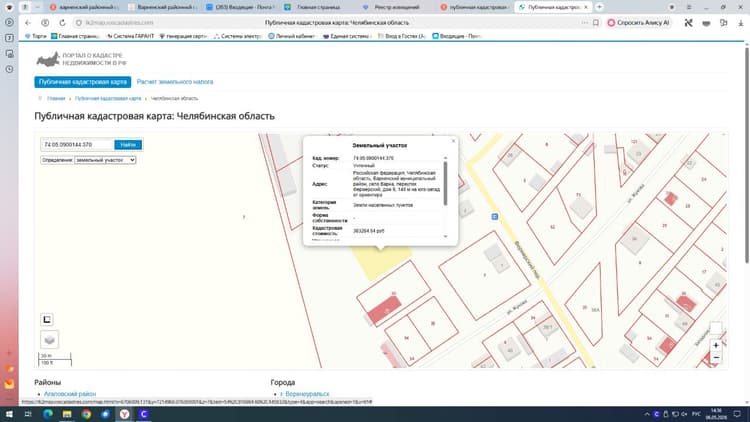Open File Explorer from the taskbar
Screen dimensions: 750x422
tap(67, 414)
